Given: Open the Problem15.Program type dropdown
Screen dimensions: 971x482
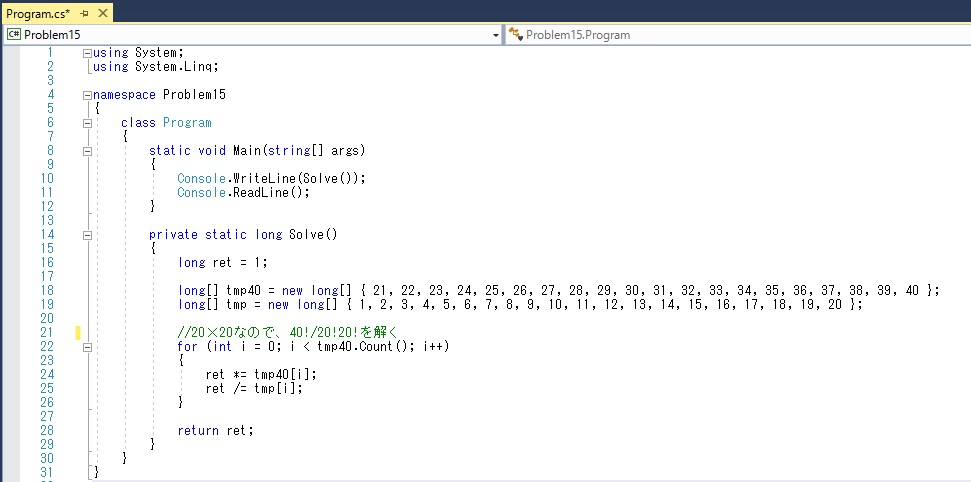Looking at the screenshot, I should pyautogui.click(x=738, y=35).
